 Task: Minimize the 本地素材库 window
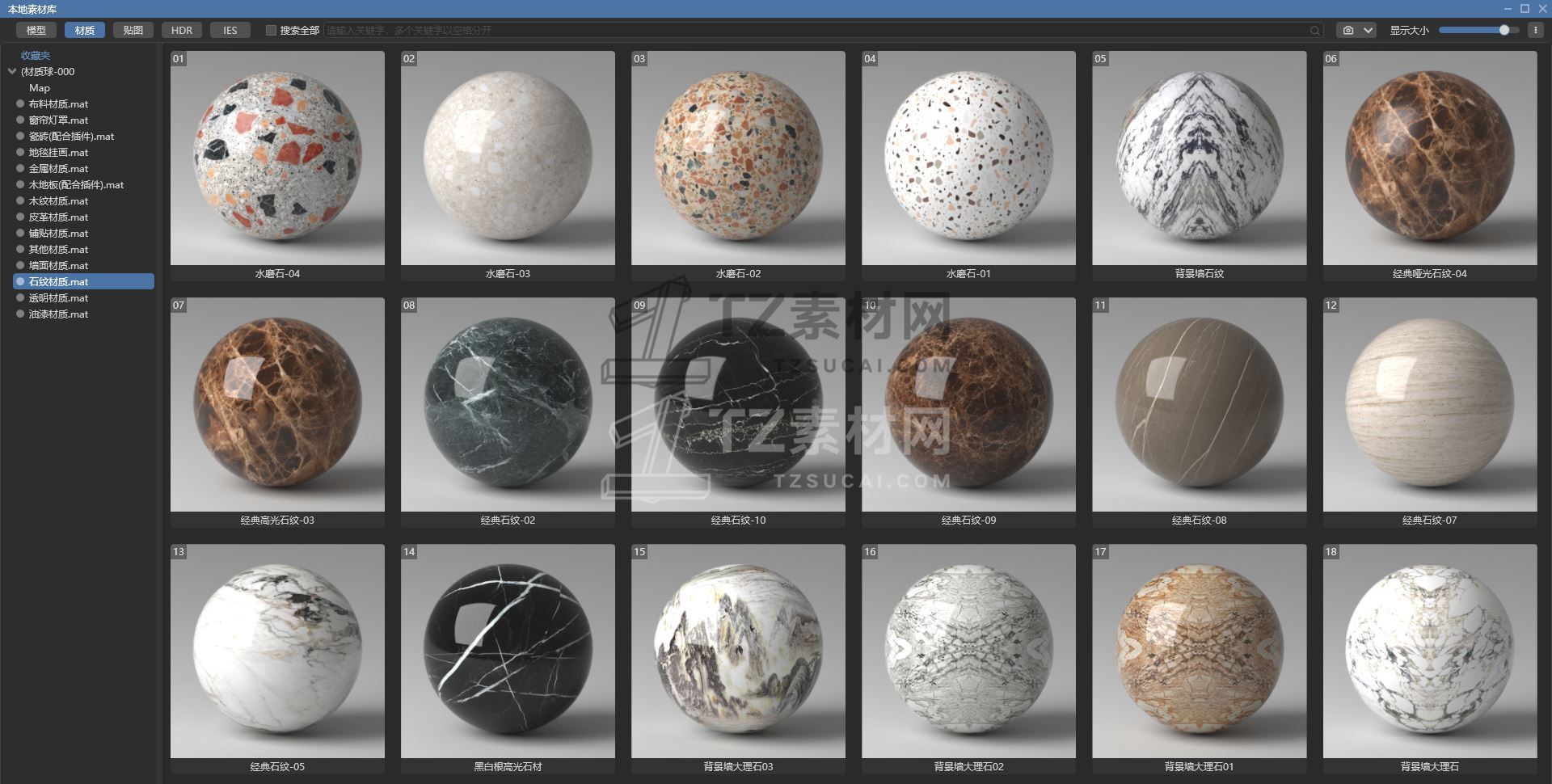tap(1508, 9)
